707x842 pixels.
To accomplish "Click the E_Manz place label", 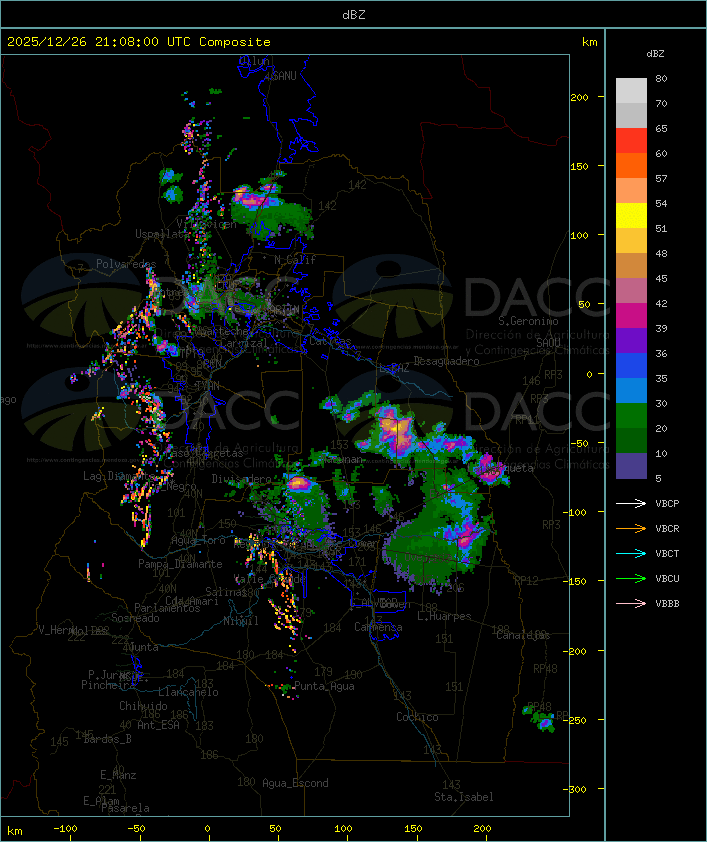I will pyautogui.click(x=118, y=775).
